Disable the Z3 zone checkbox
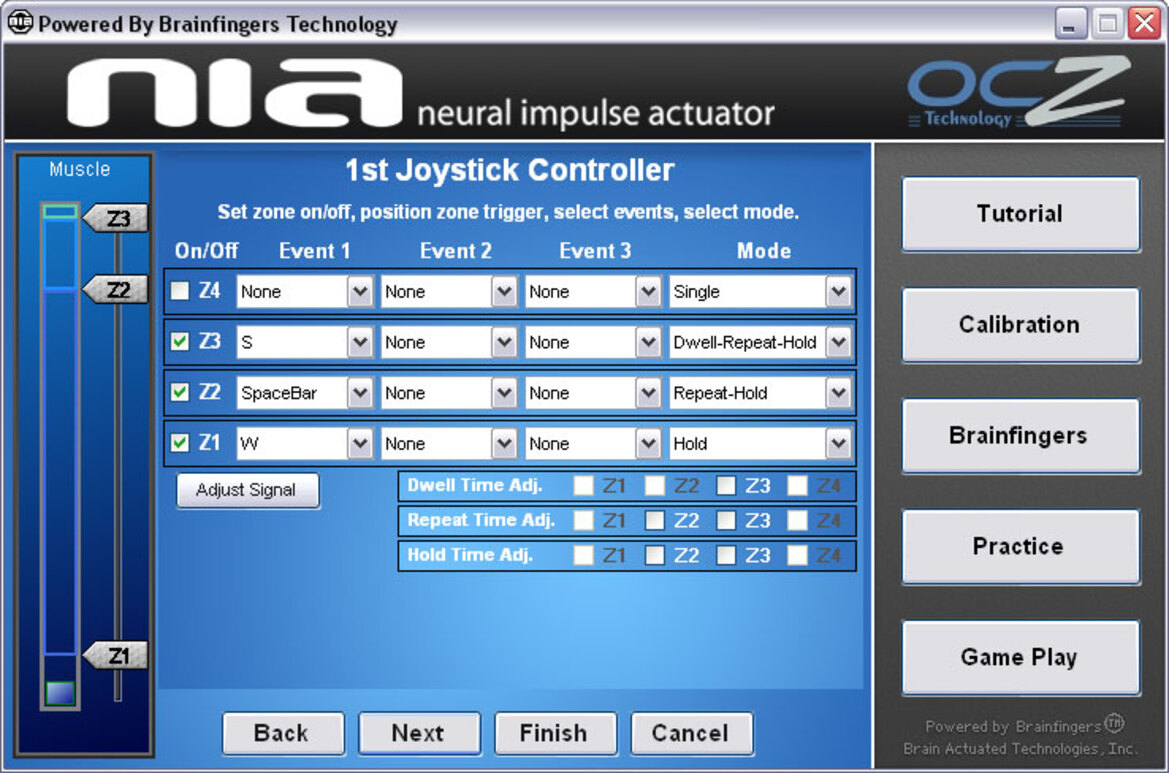 (180, 341)
